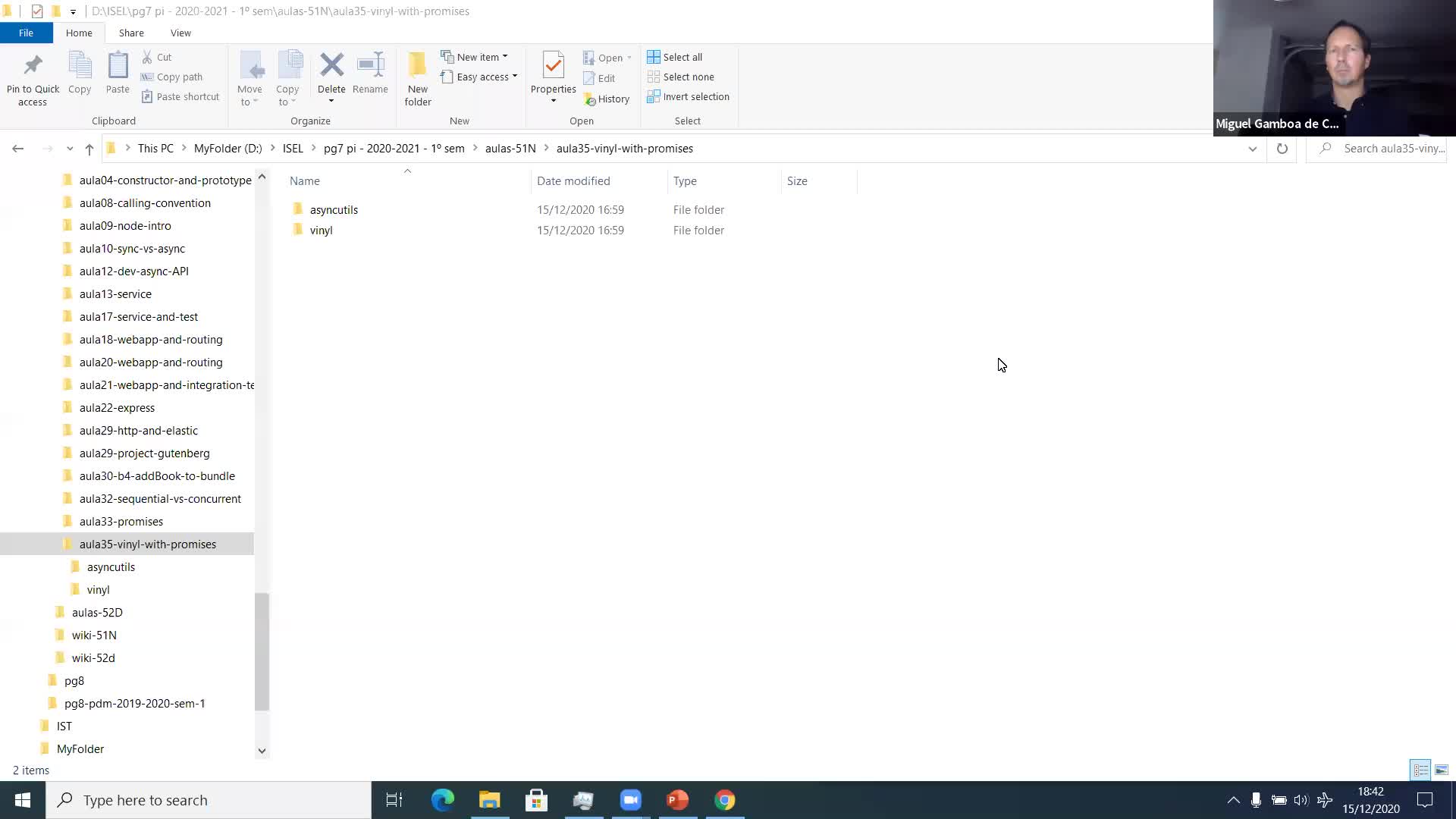Toggle sort order on Name column
This screenshot has height=819, width=1456.
click(304, 180)
